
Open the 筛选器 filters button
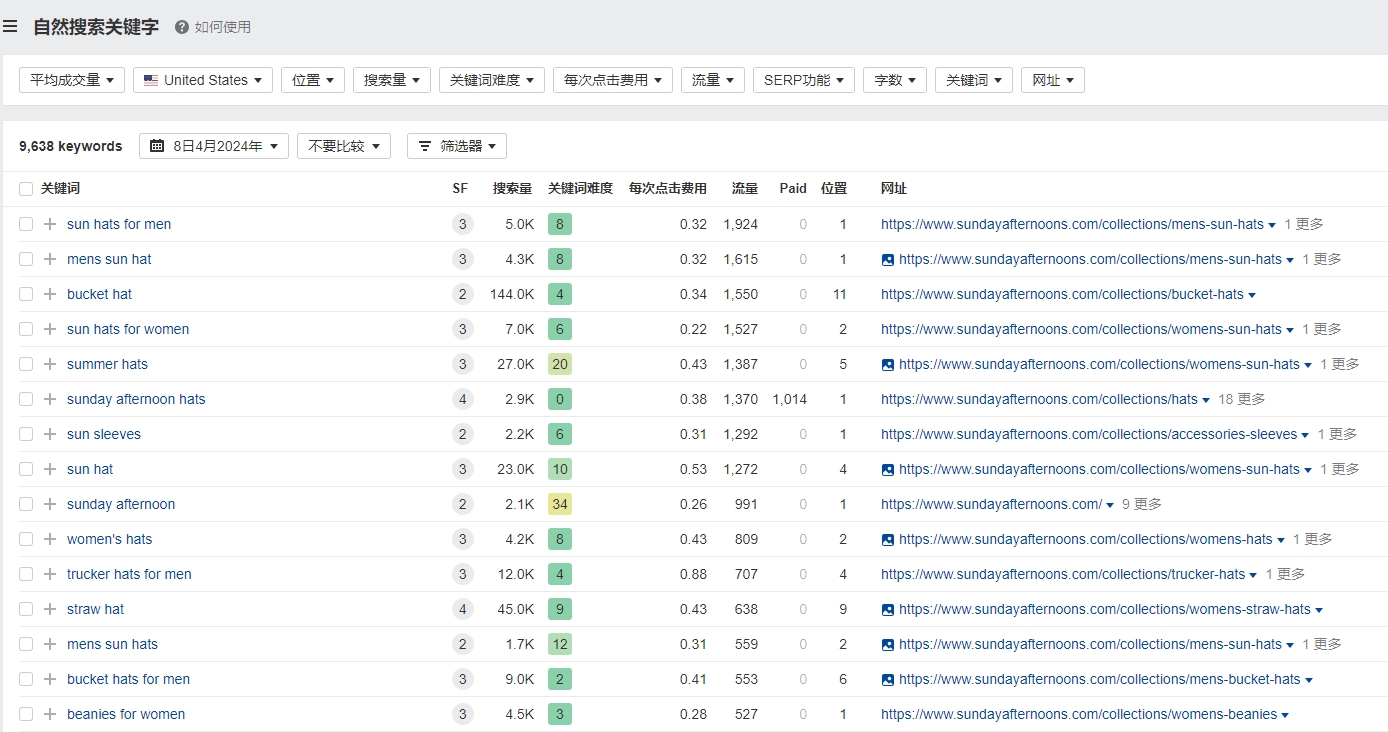(457, 146)
